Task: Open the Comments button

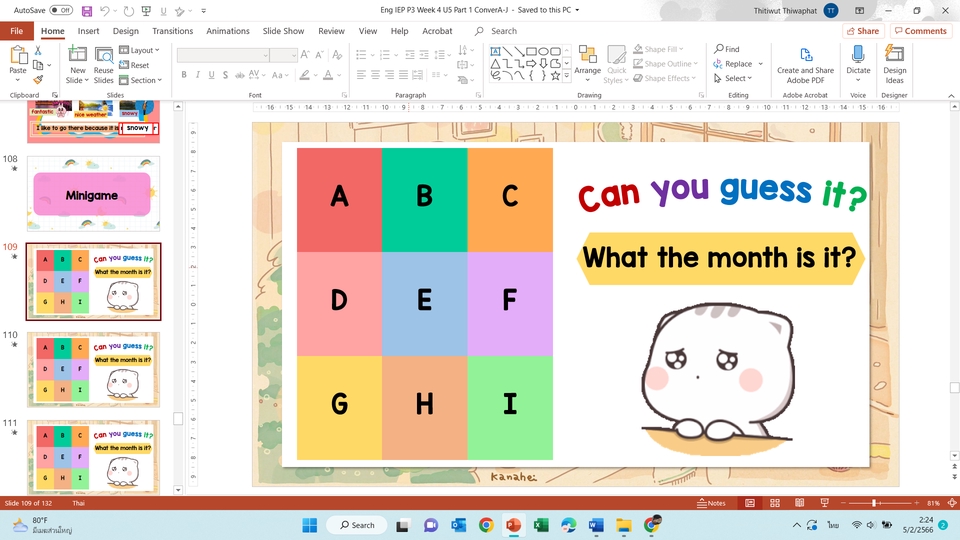Action: 921,31
